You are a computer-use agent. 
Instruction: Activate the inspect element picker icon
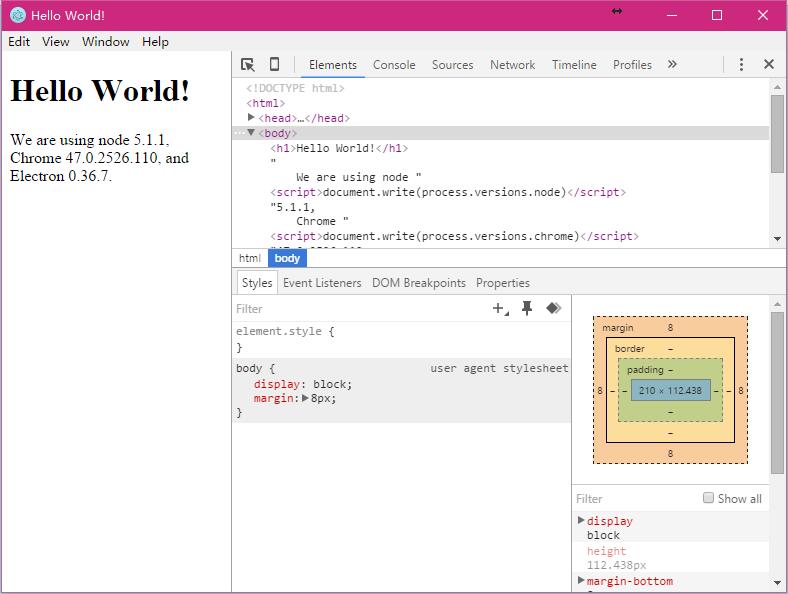coord(248,64)
